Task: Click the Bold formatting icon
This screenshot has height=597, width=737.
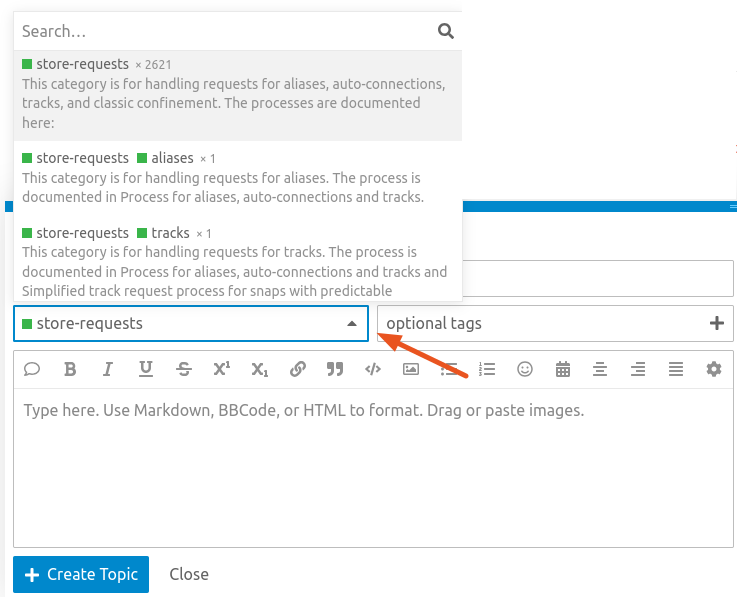Action: tap(70, 369)
